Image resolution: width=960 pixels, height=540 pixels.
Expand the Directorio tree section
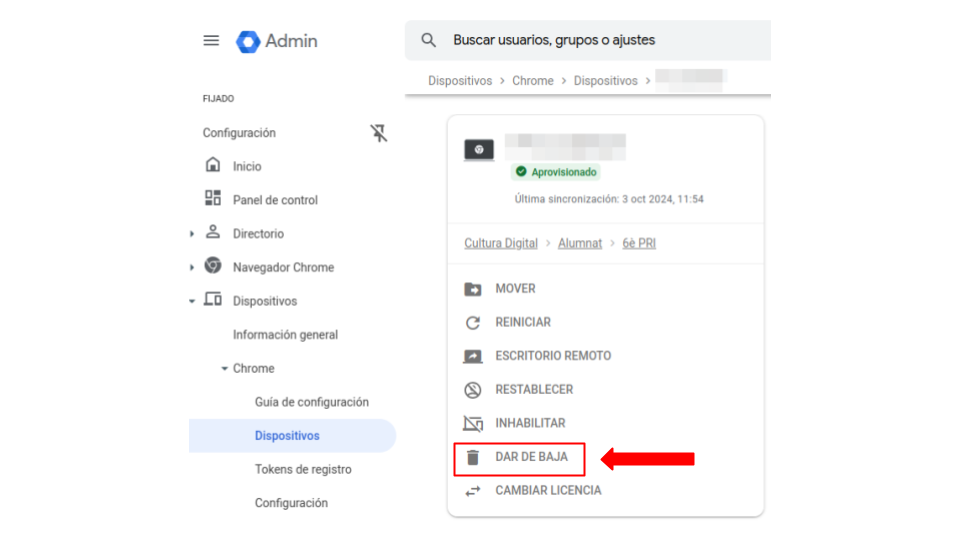[192, 234]
